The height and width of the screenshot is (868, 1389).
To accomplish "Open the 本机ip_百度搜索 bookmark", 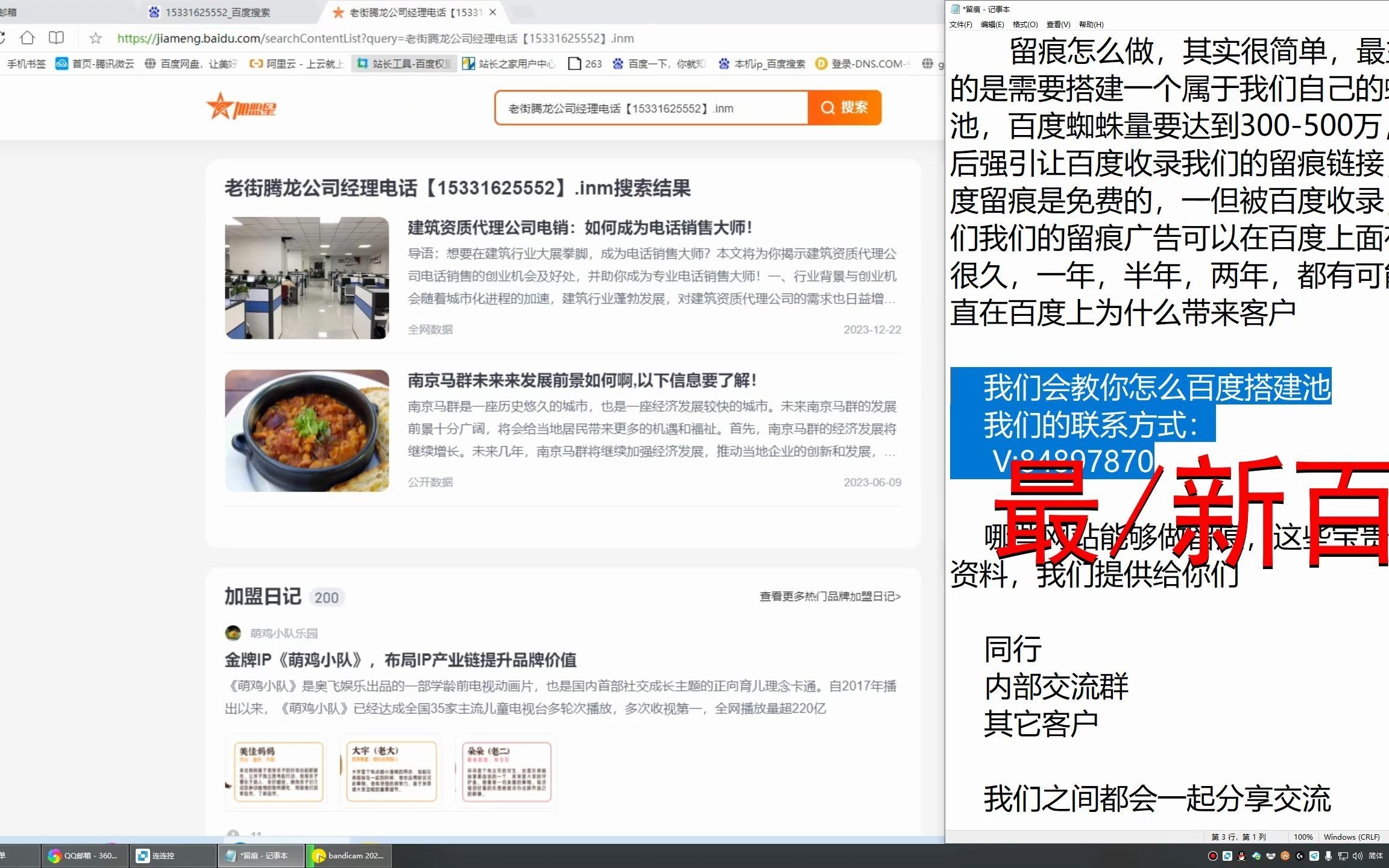I will (x=761, y=63).
